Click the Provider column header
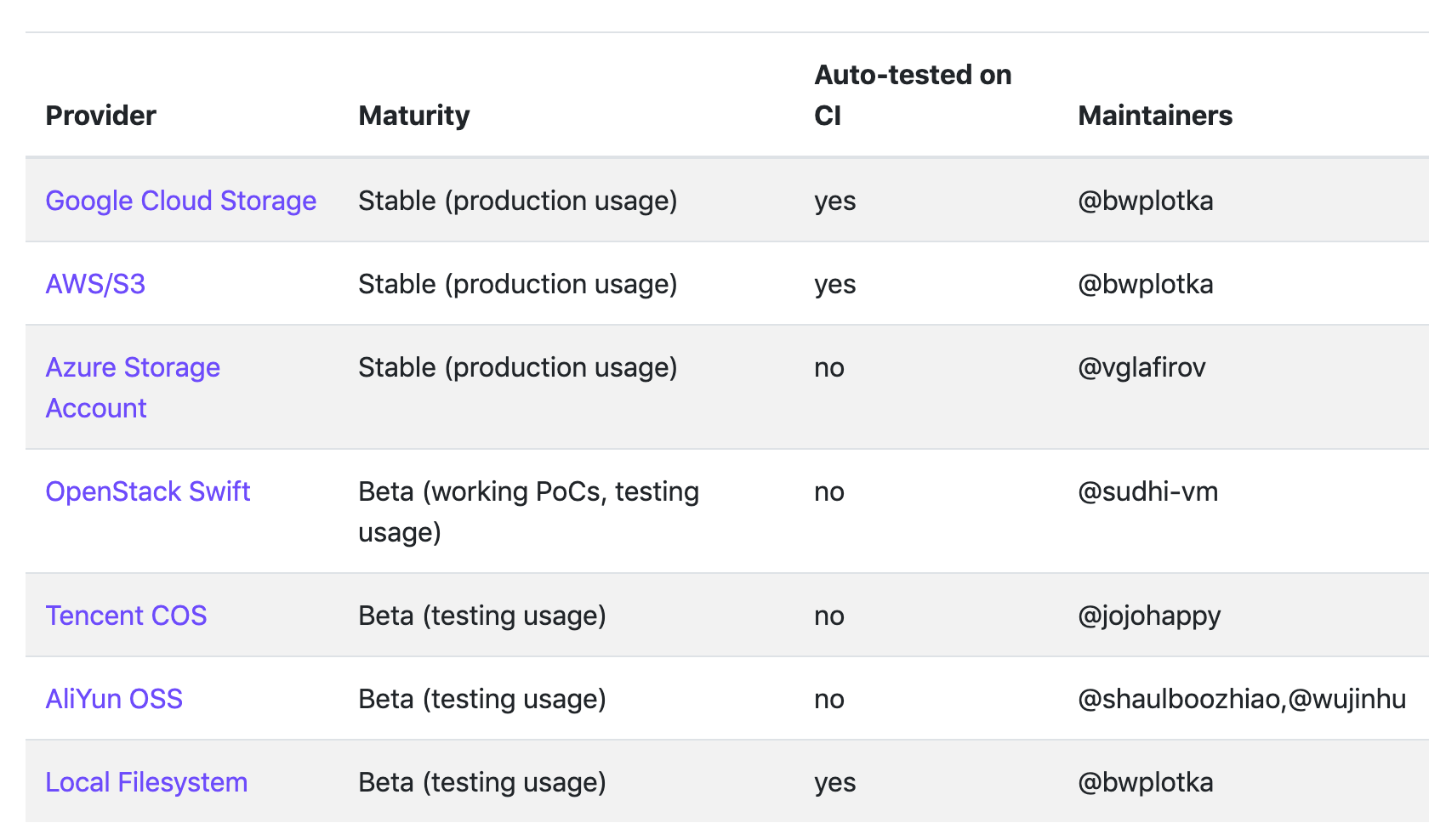The width and height of the screenshot is (1446, 840). coord(100,116)
